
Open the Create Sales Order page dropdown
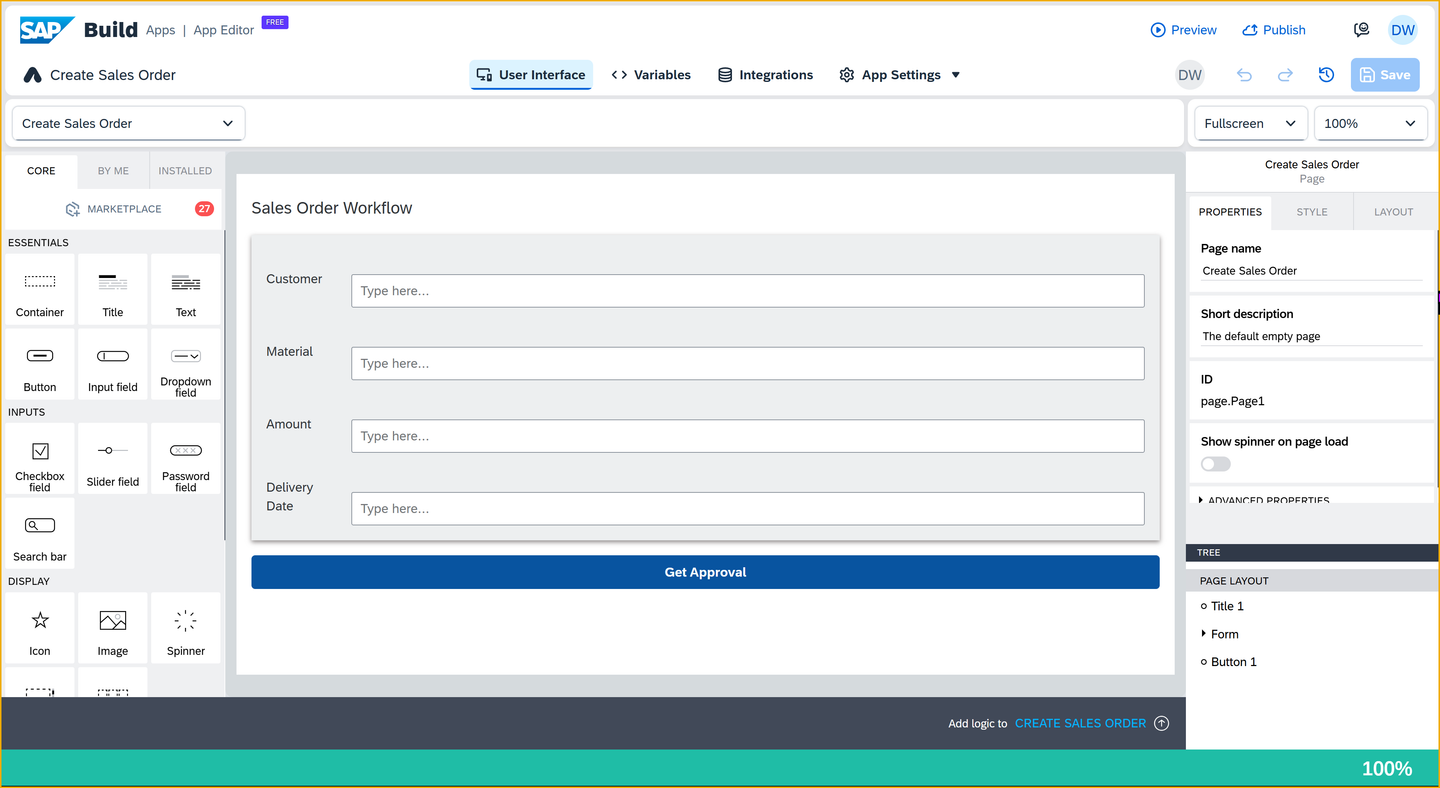point(128,123)
